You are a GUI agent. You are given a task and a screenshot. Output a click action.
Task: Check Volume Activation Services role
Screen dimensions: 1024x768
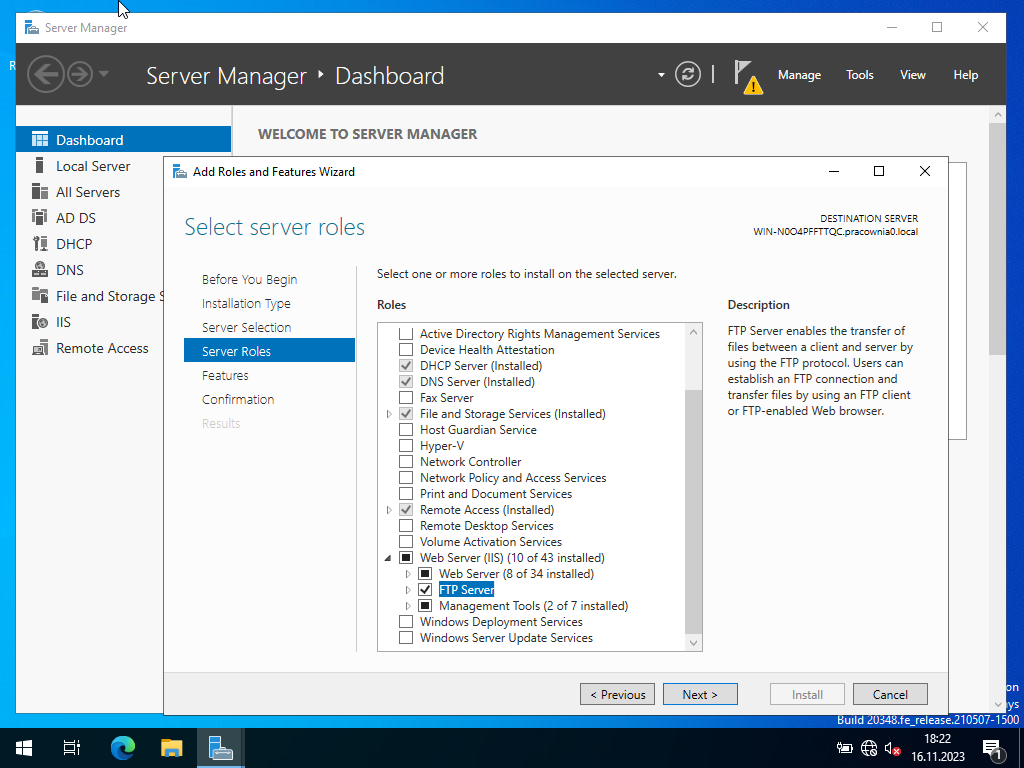point(406,542)
